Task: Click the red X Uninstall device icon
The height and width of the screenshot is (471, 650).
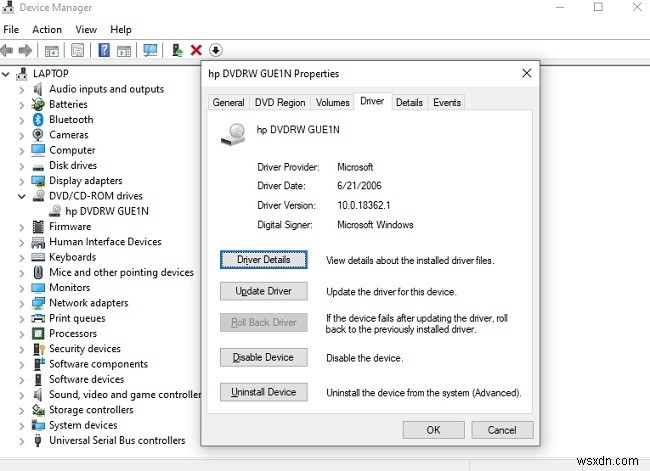Action: pos(196,51)
